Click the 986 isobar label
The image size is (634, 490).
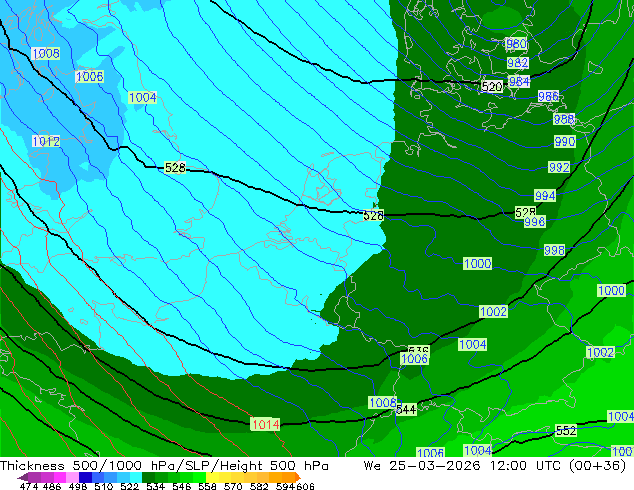point(548,96)
